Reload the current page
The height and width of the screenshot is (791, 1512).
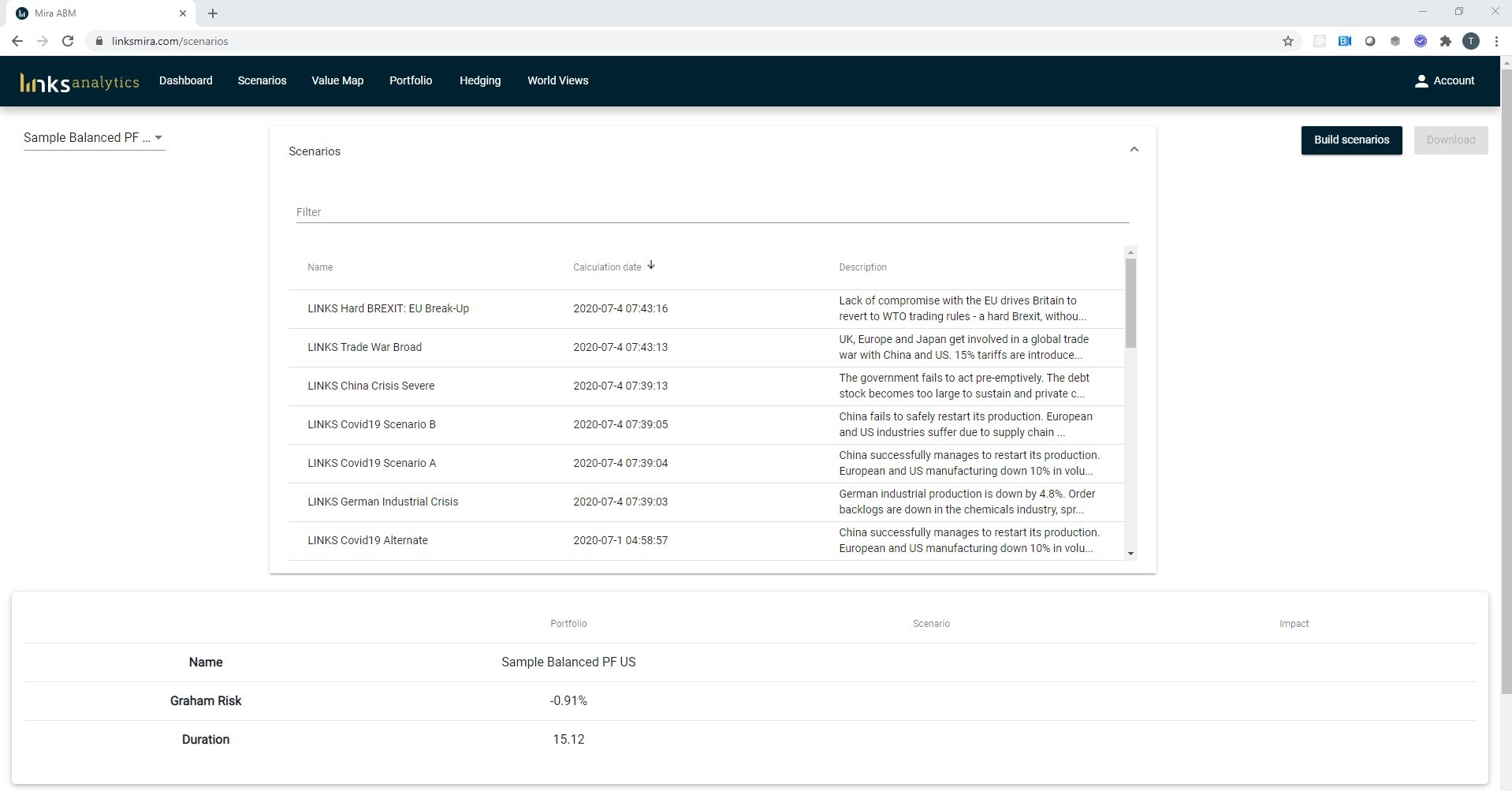tap(68, 41)
